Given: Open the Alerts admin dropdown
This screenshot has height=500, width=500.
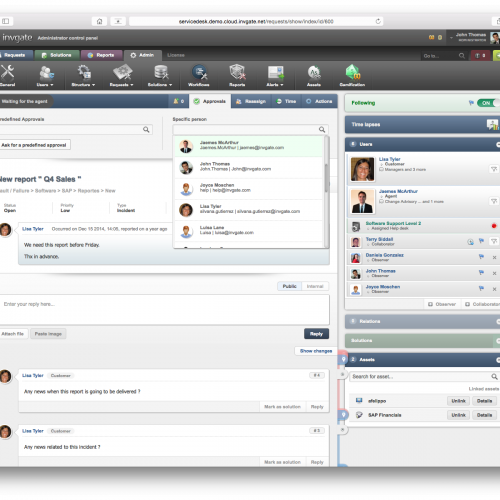Looking at the screenshot, I should (275, 76).
